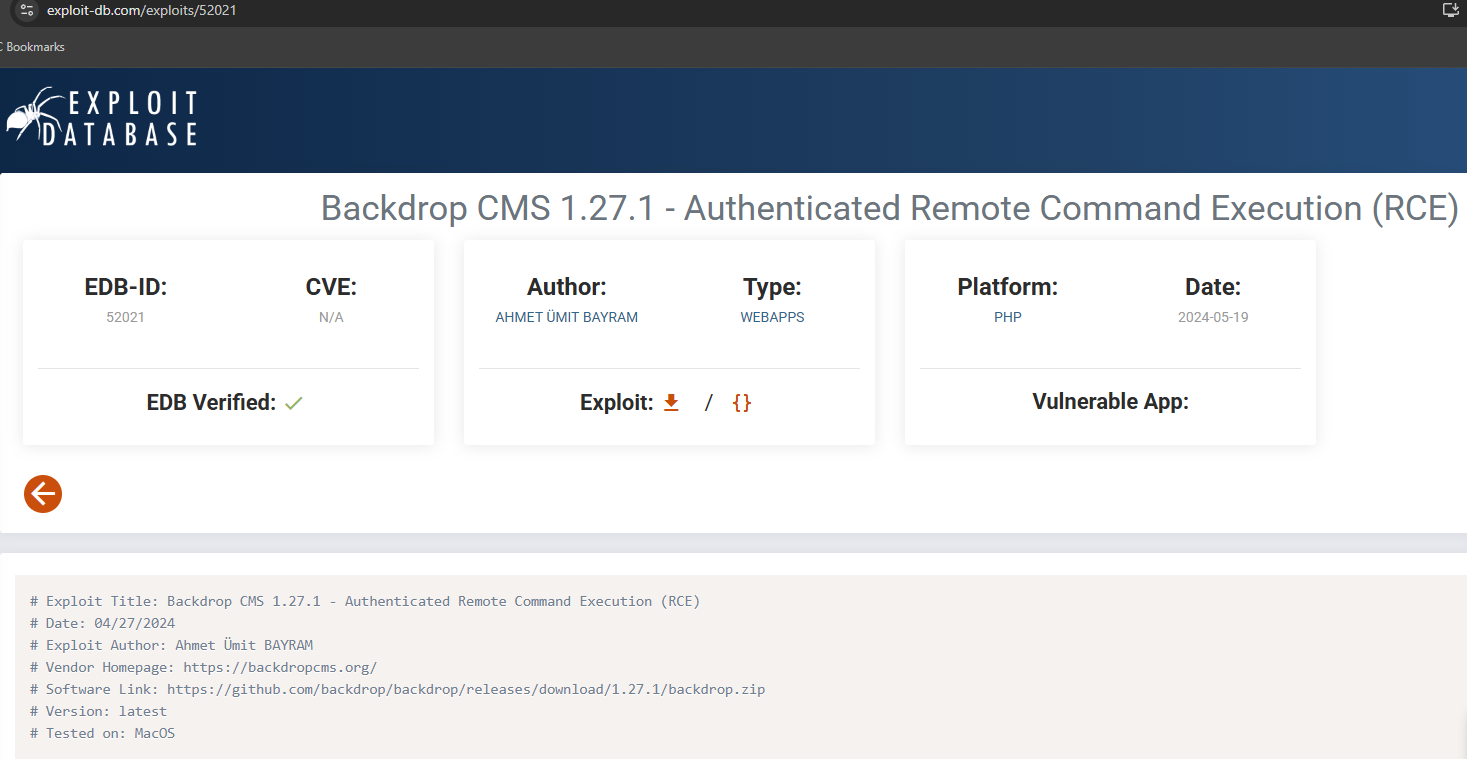The image size is (1467, 759).
Task: Click the Vulnerable App label
Action: (1110, 402)
